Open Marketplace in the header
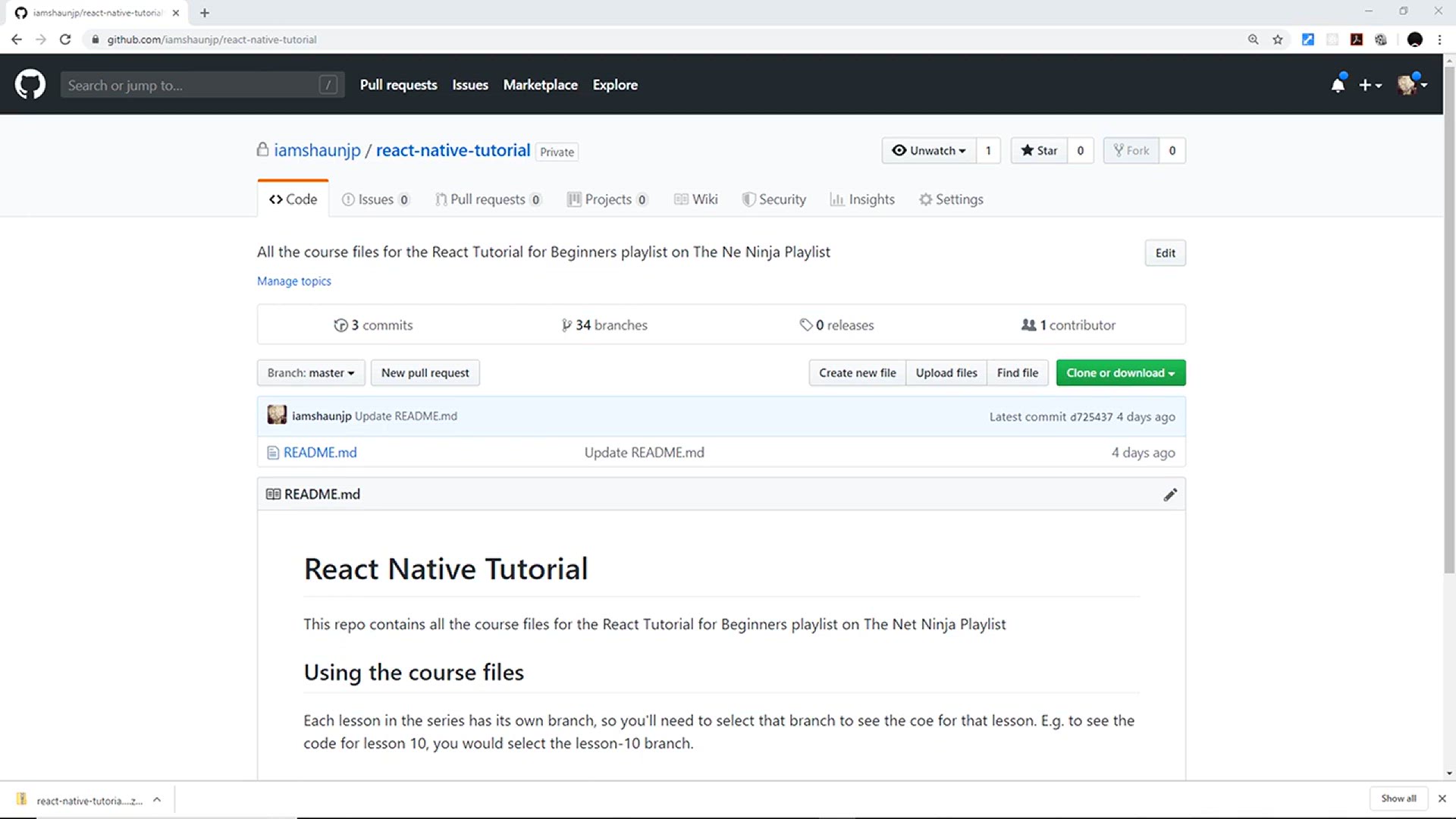The height and width of the screenshot is (819, 1456). [x=540, y=85]
